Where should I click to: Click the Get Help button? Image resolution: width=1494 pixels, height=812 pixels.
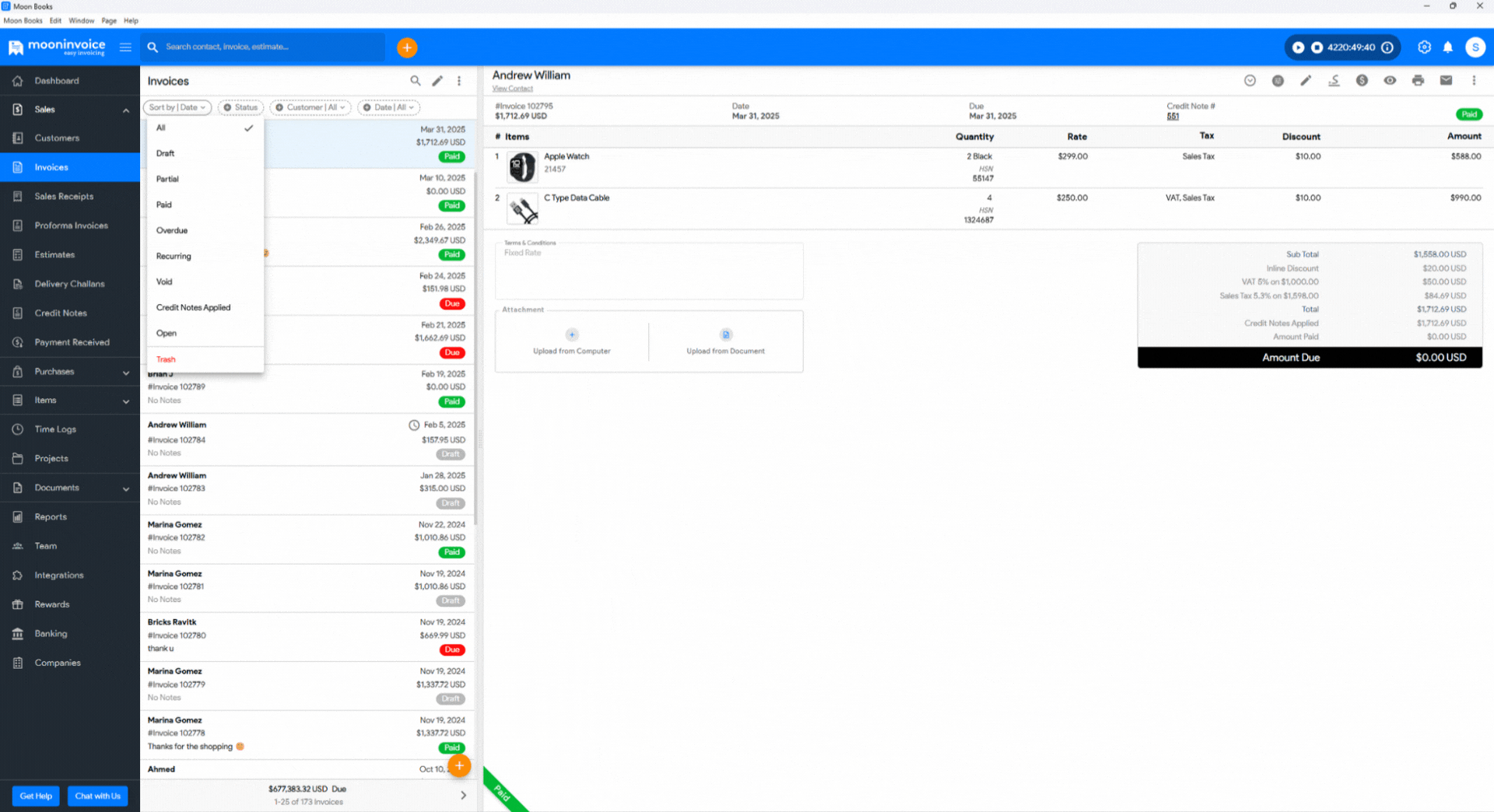[x=36, y=796]
